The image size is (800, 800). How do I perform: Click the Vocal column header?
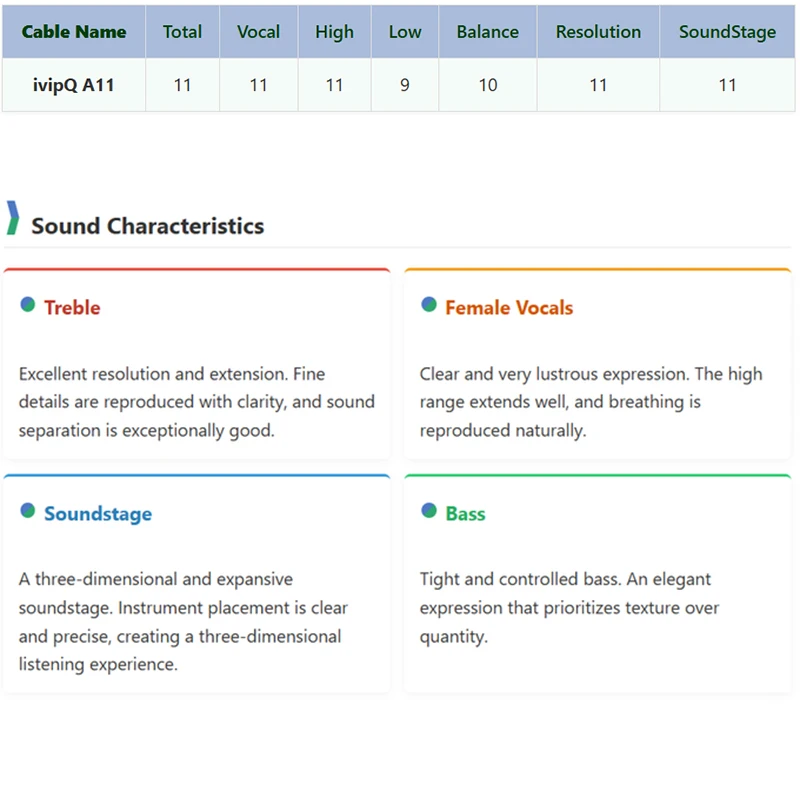258,32
